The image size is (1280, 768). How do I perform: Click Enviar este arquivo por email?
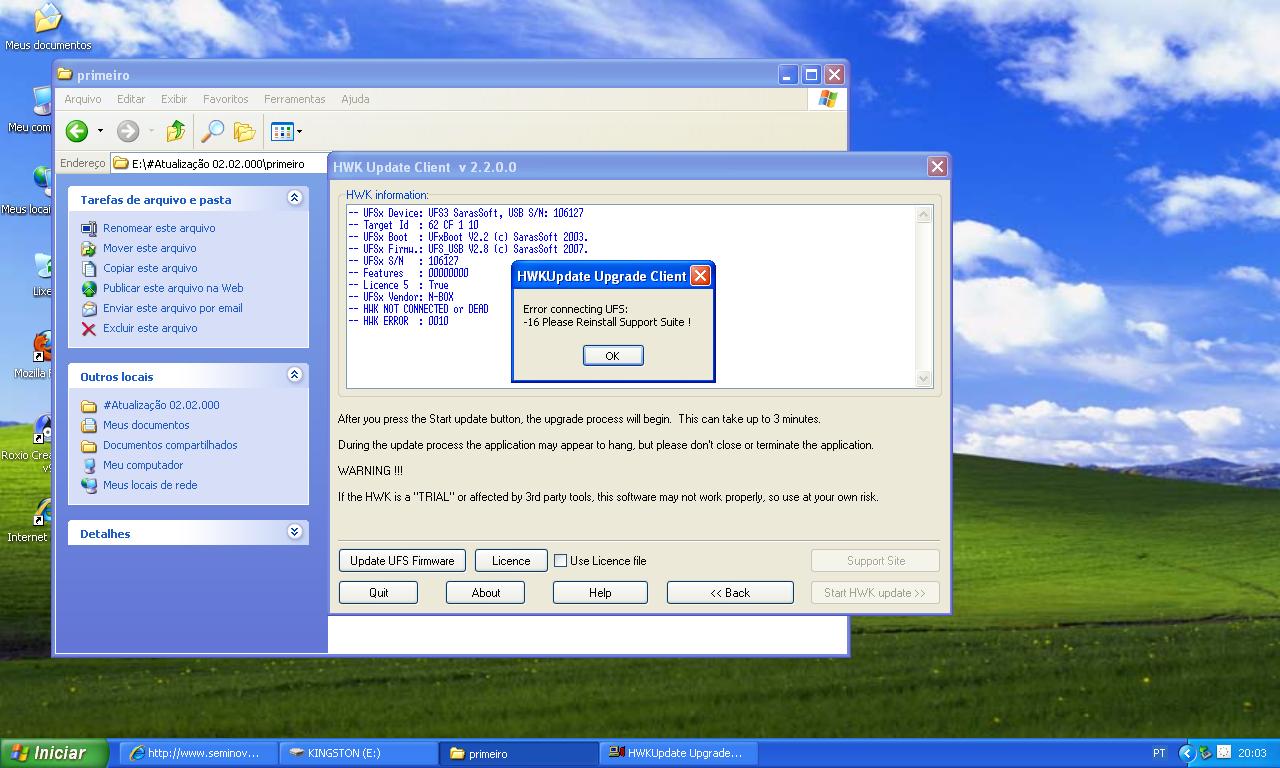coord(173,308)
